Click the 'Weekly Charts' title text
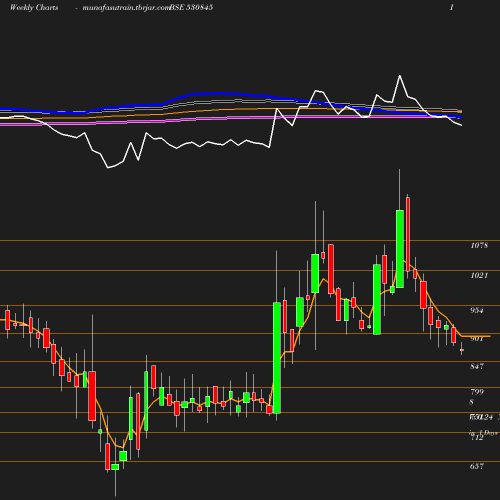This screenshot has width=500, height=500. click(34, 8)
